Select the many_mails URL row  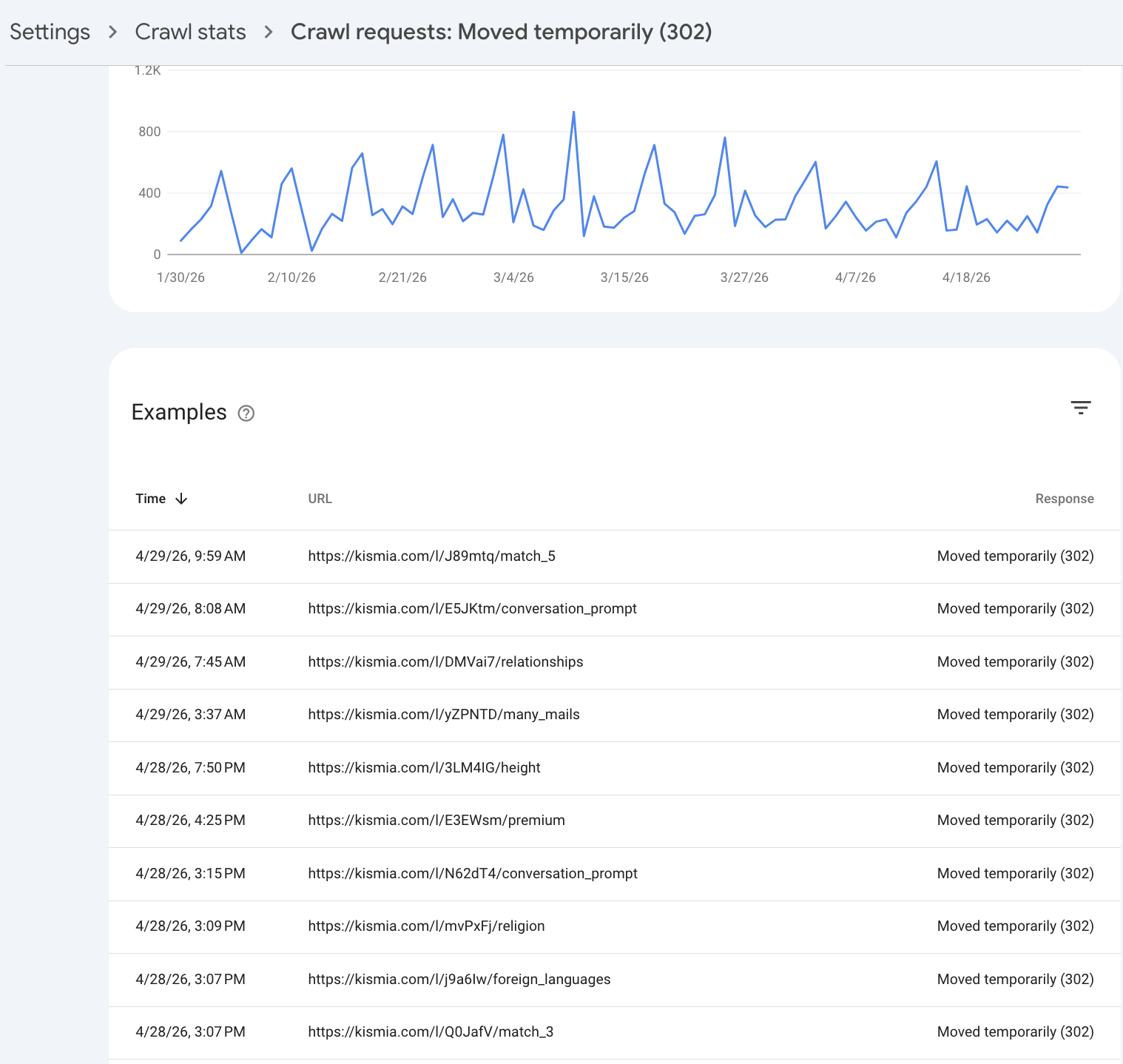click(444, 715)
